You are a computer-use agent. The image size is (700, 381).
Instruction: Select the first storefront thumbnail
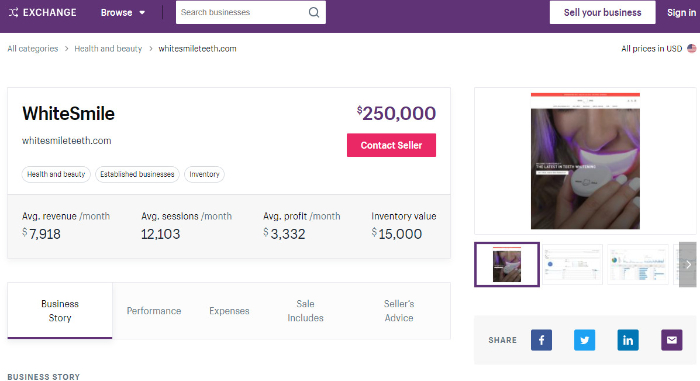tap(507, 264)
